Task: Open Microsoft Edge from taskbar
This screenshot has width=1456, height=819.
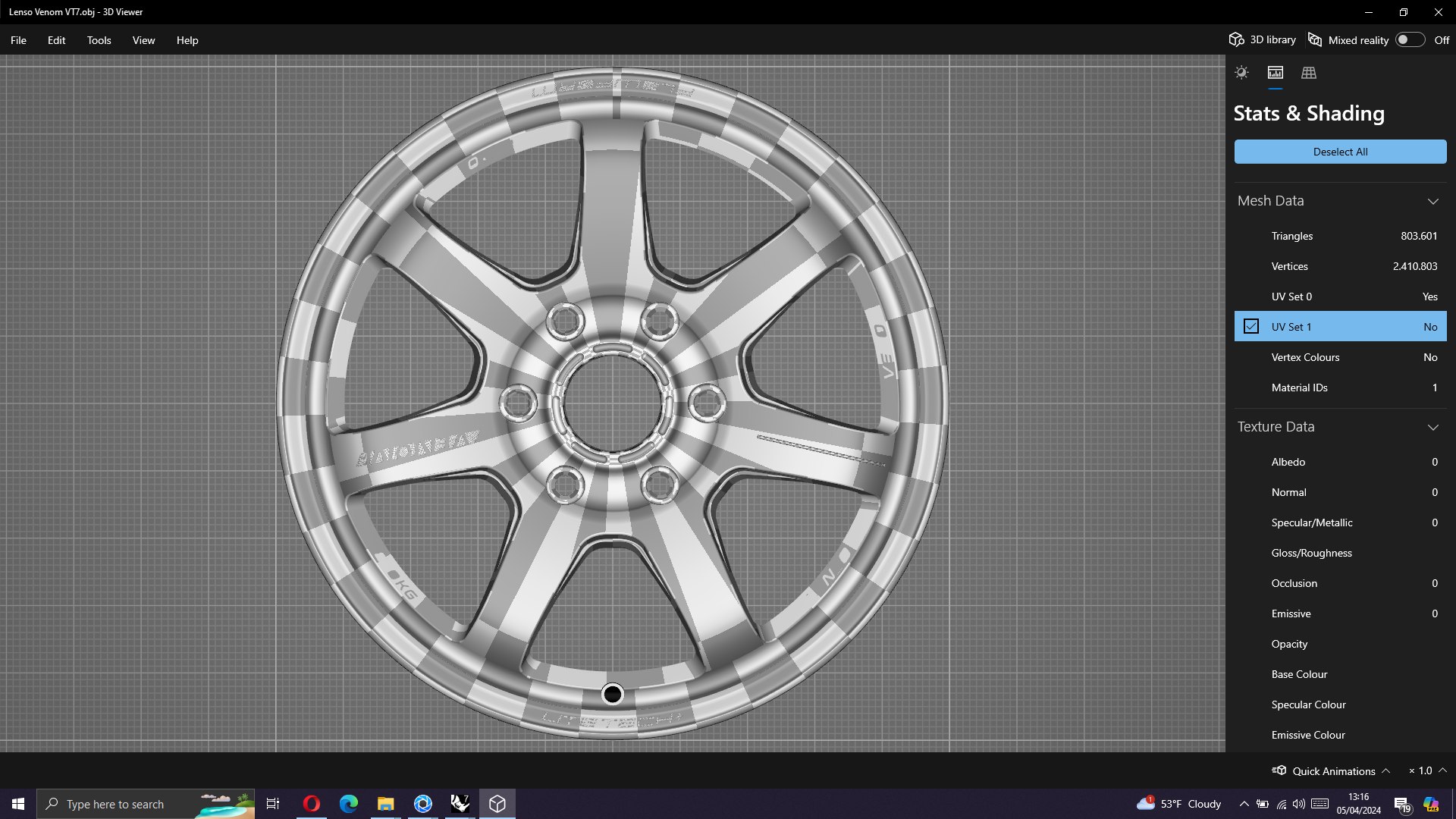Action: click(x=348, y=804)
